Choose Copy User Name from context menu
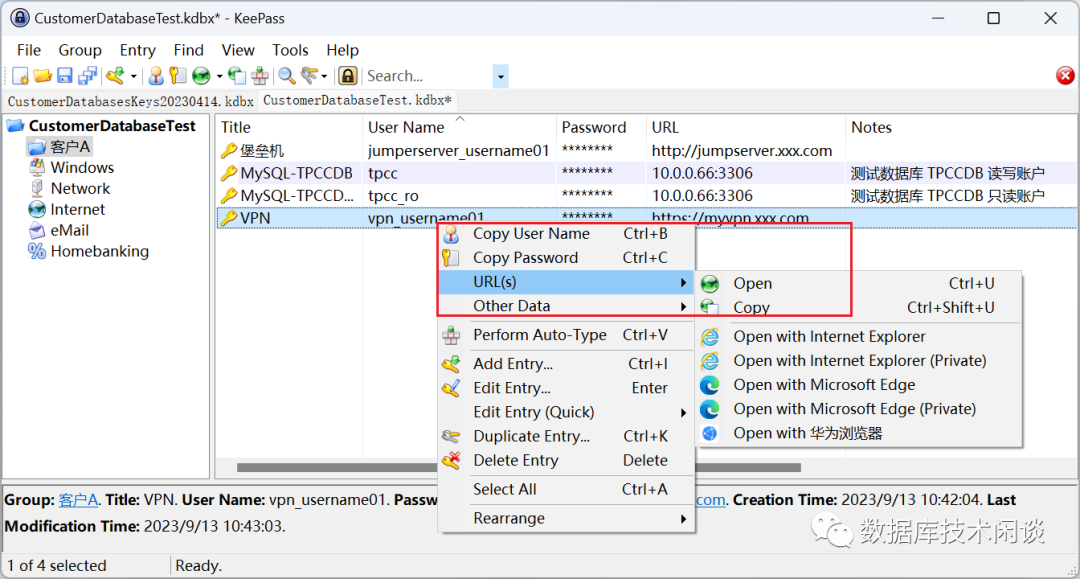The width and height of the screenshot is (1080, 579). tap(566, 234)
